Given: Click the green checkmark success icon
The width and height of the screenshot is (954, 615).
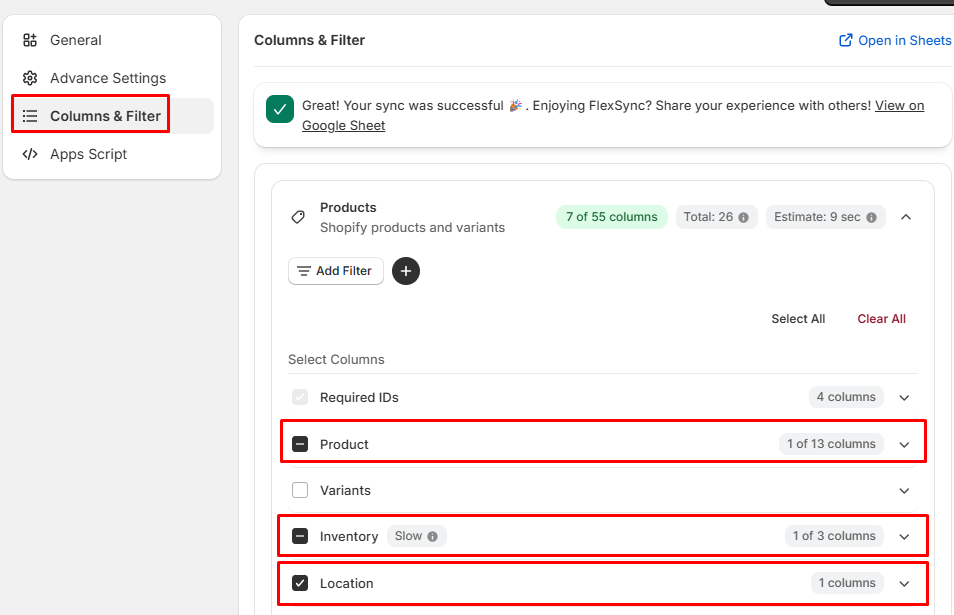Looking at the screenshot, I should tap(280, 109).
